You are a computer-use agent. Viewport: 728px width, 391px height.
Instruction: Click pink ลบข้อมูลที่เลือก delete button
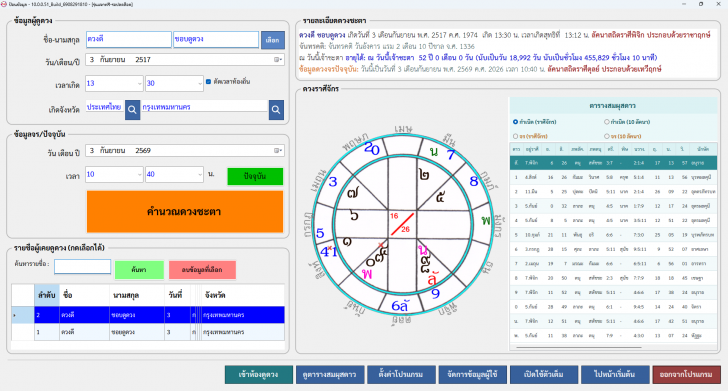pyautogui.click(x=202, y=269)
